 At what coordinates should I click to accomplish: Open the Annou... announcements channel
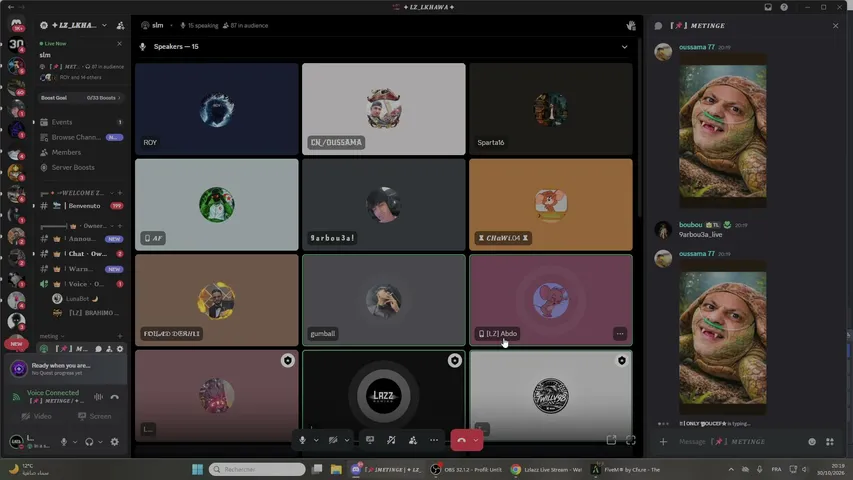pyautogui.click(x=81, y=239)
